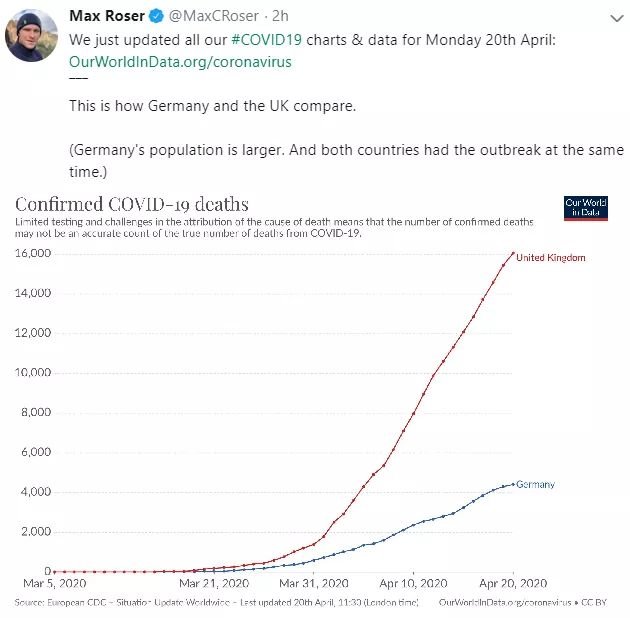Click the European CDC source footer text
630x618 pixels.
coord(217,602)
